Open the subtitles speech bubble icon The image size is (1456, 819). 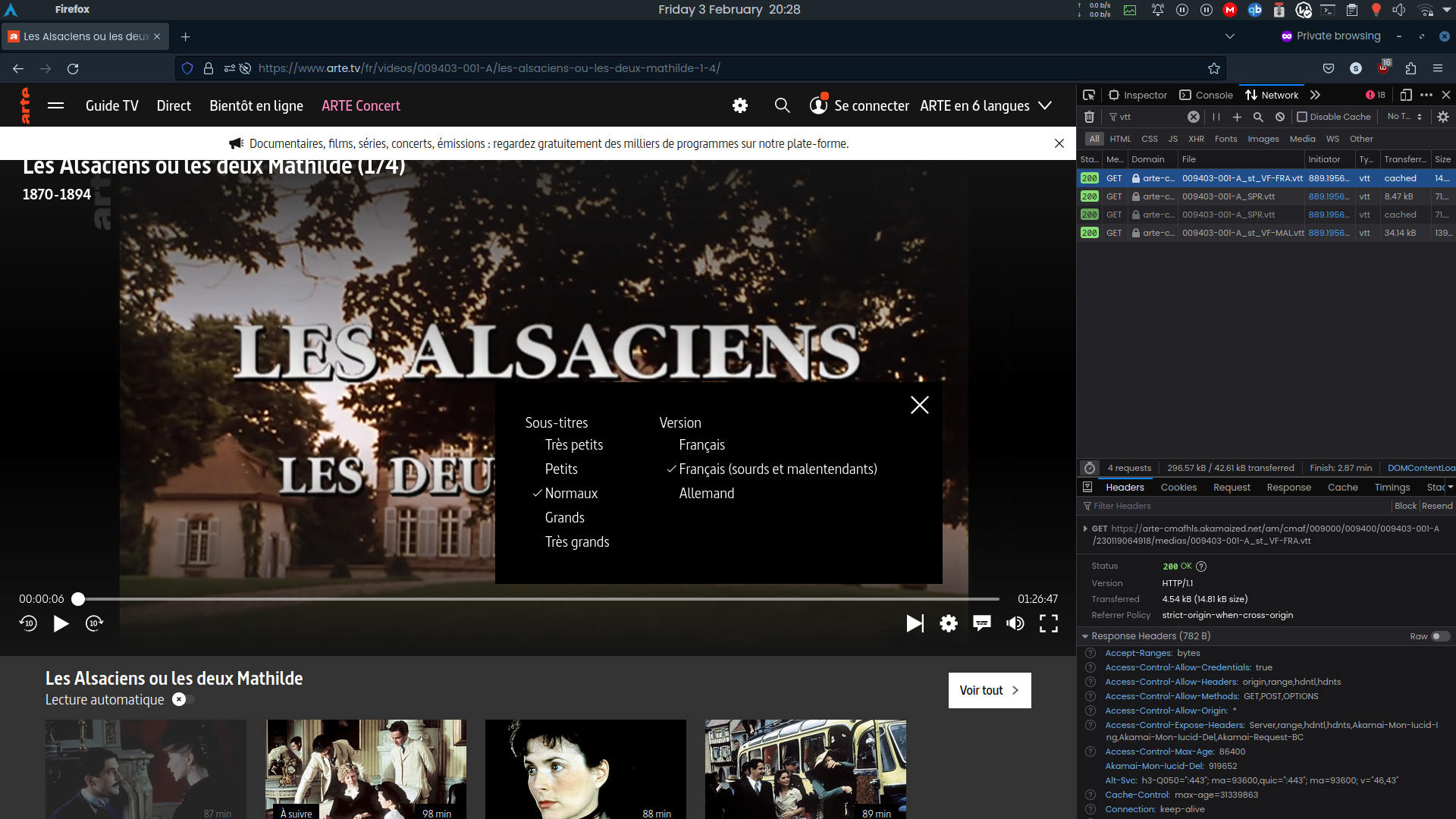[x=981, y=623]
